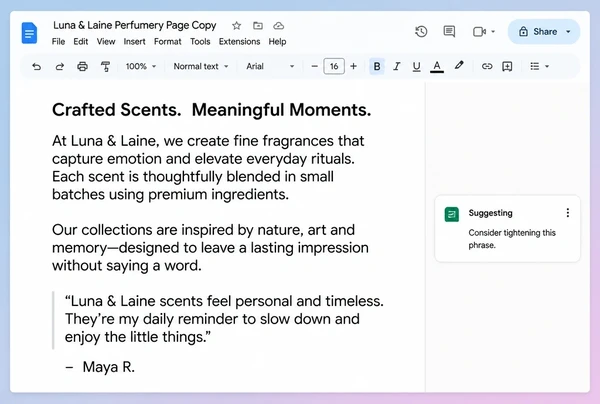The height and width of the screenshot is (404, 600).
Task: Open the text color picker
Action: [x=437, y=67]
